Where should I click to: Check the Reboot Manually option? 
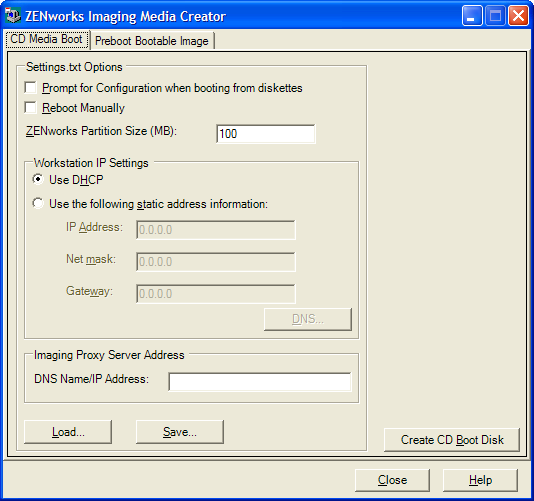(x=31, y=108)
